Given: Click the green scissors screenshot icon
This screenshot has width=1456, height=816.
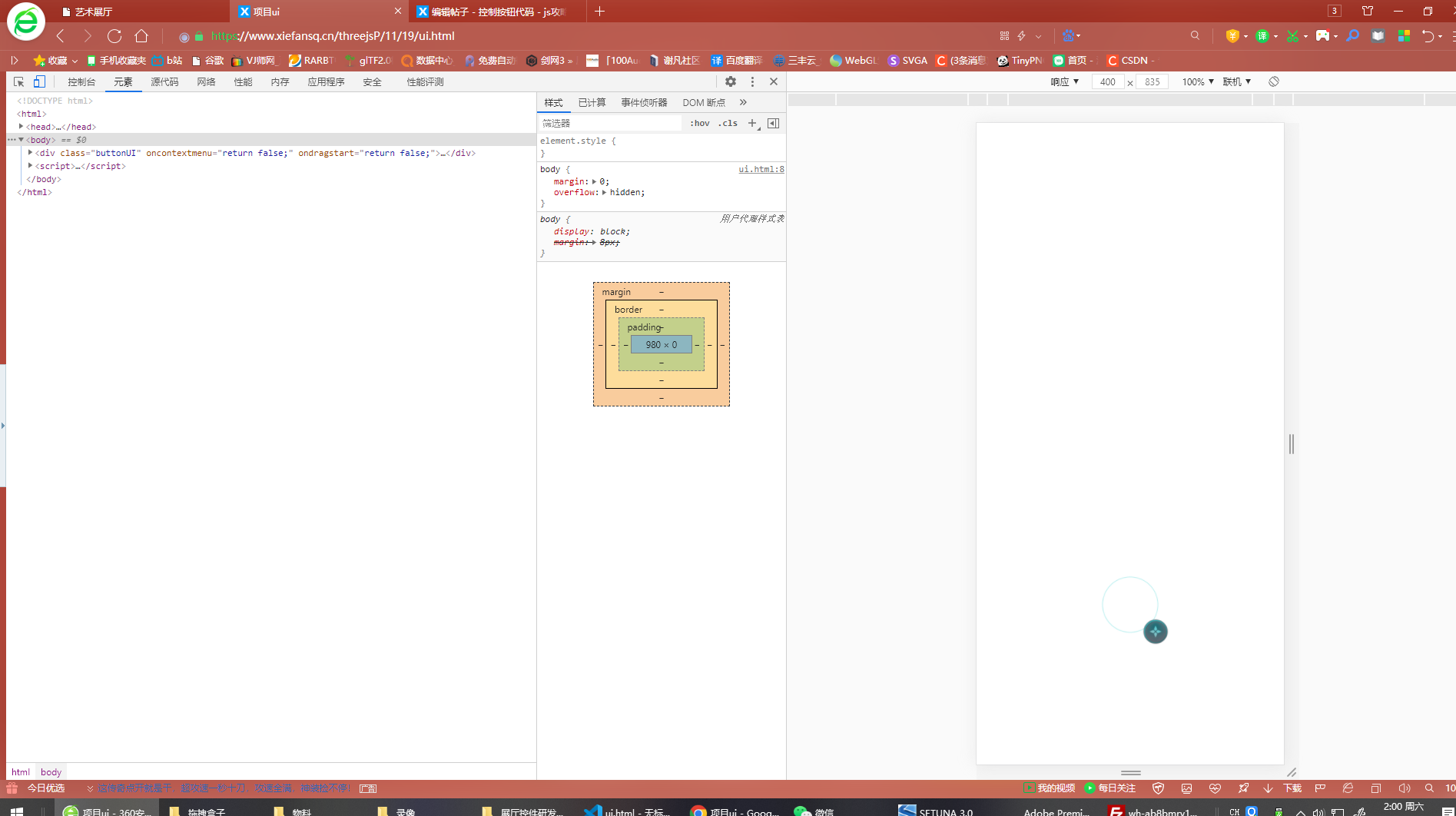Looking at the screenshot, I should click(x=1293, y=36).
